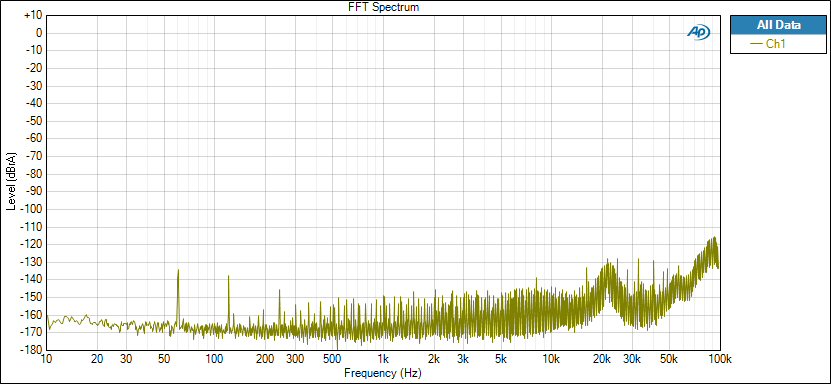This screenshot has height=384, width=831.
Task: Click the 5k frequency axis value
Action: coord(501,359)
